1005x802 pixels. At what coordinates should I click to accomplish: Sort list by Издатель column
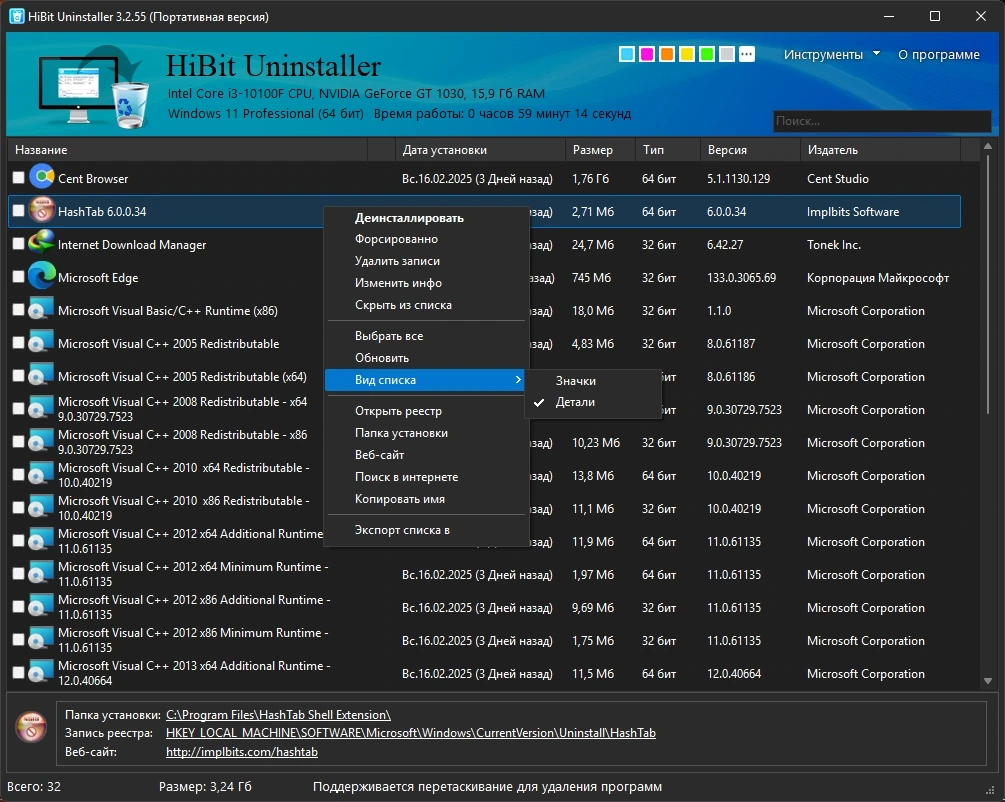[880, 149]
